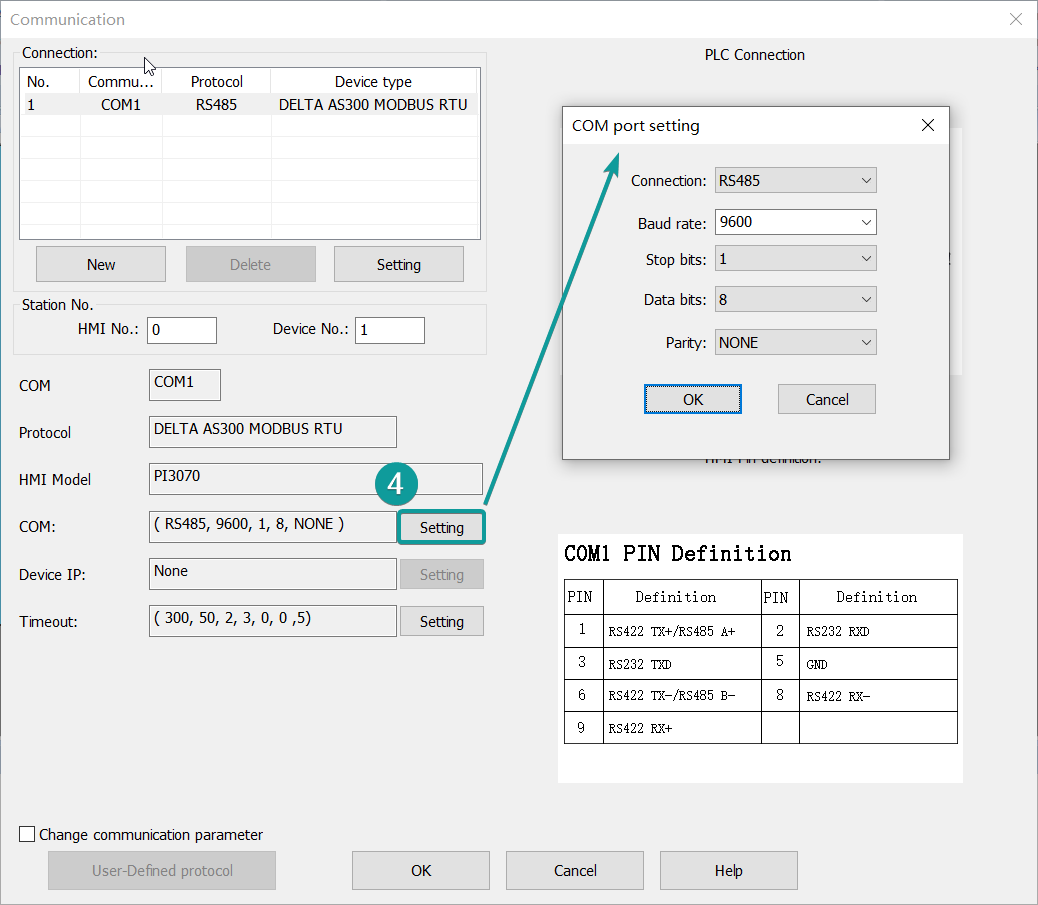This screenshot has height=905, width=1038.
Task: Cancel the COM port setting dialog
Action: pyautogui.click(x=827, y=399)
